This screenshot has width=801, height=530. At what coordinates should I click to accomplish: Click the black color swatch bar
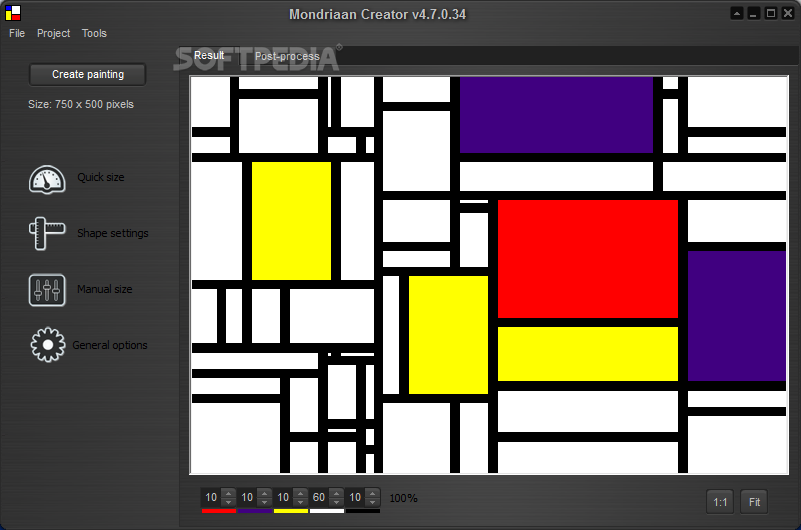(x=363, y=511)
